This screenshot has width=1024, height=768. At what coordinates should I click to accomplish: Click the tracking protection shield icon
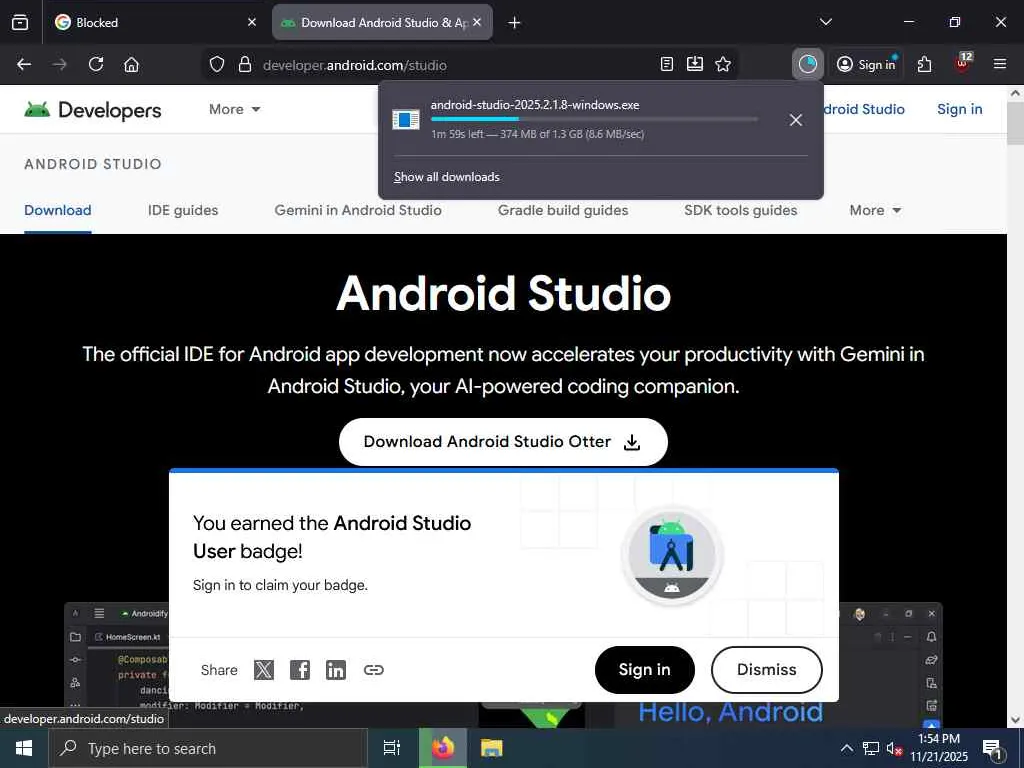(x=217, y=64)
